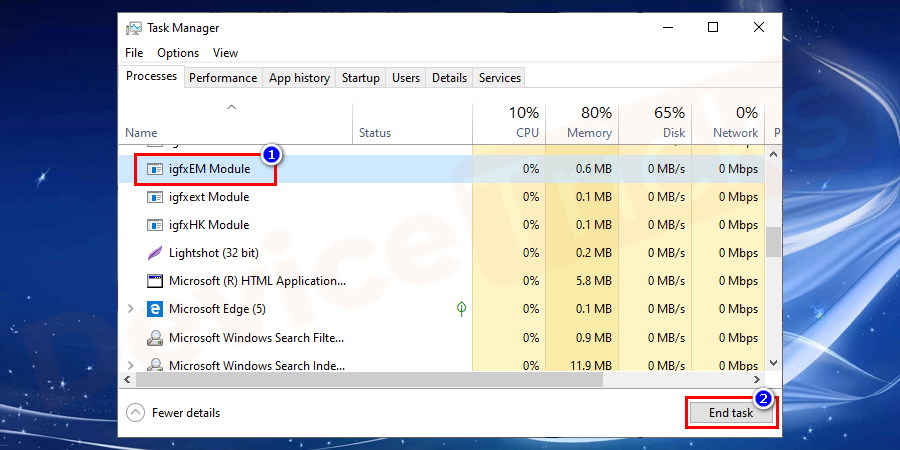Click the vertical scrollbar up arrow
The height and width of the screenshot is (450, 900).
pyautogui.click(x=773, y=154)
